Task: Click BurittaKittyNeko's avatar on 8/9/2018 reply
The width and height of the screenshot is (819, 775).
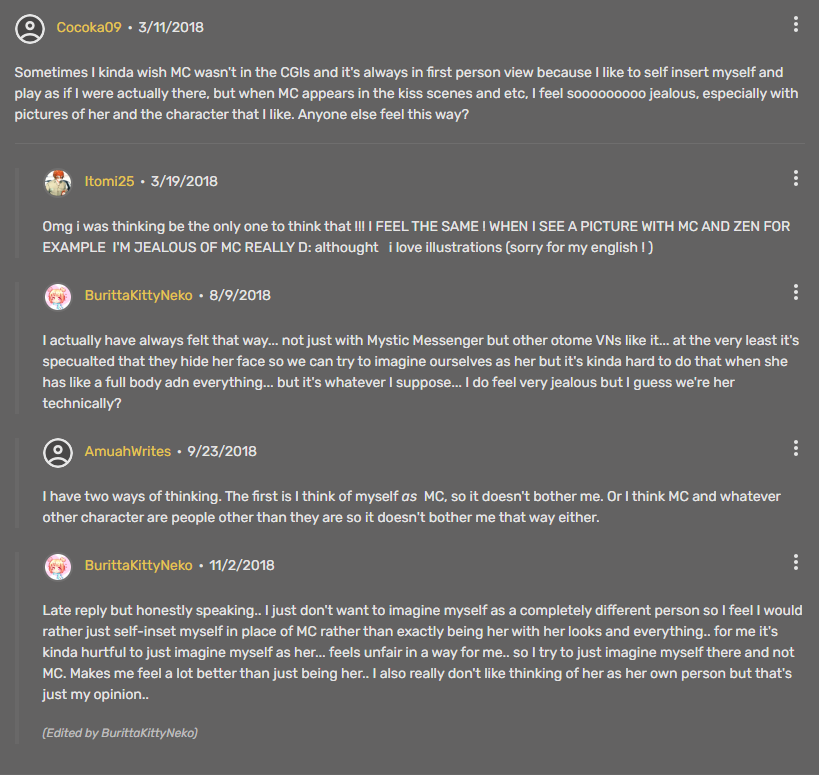Action: pyautogui.click(x=58, y=296)
